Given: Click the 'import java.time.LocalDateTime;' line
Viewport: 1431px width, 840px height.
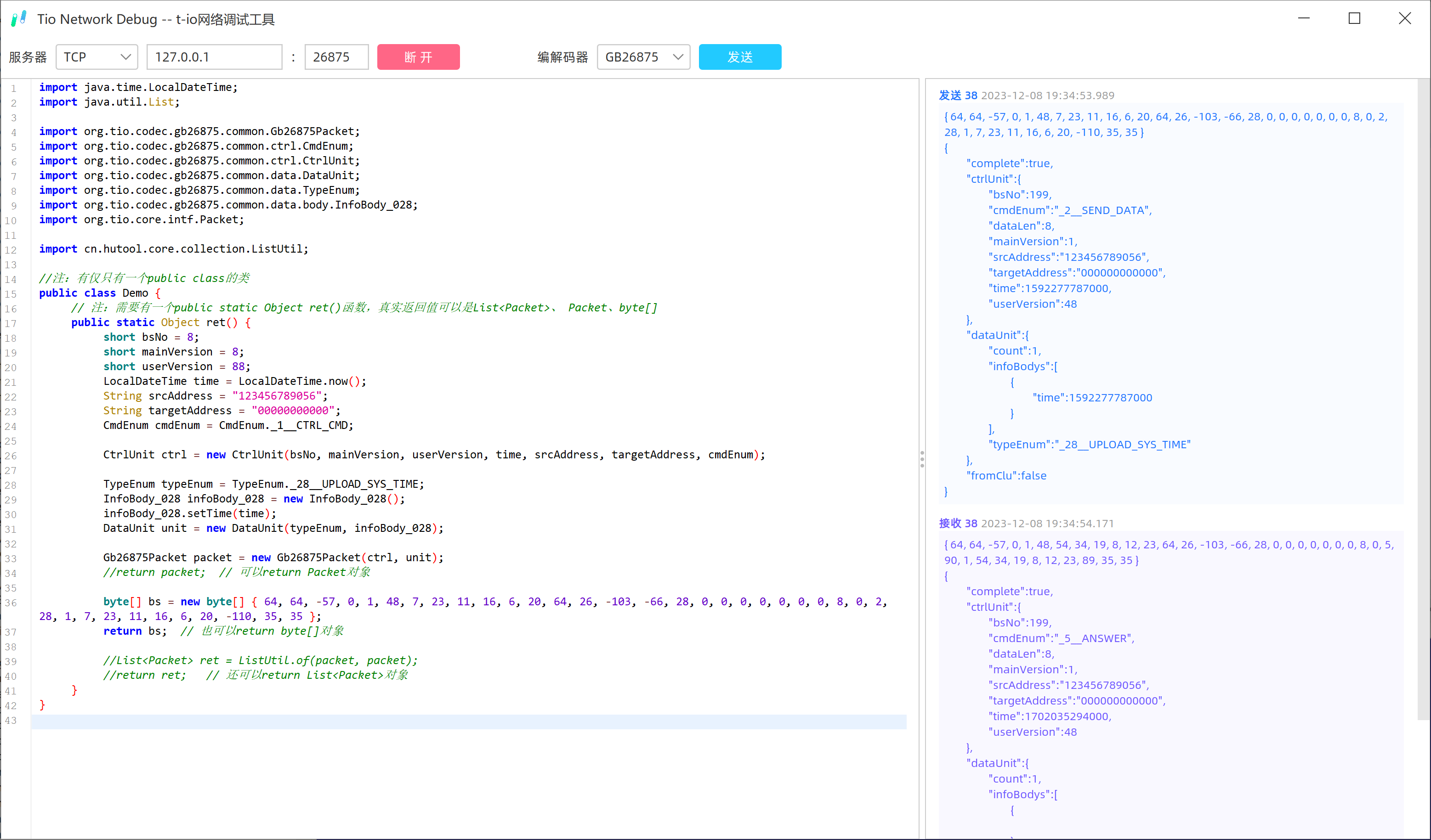Looking at the screenshot, I should coord(138,87).
